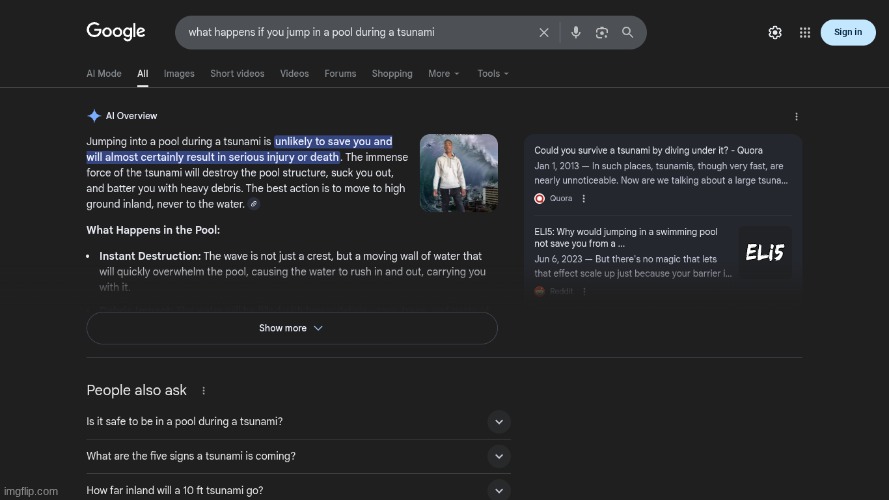Open People also ask options menu

pos(204,391)
